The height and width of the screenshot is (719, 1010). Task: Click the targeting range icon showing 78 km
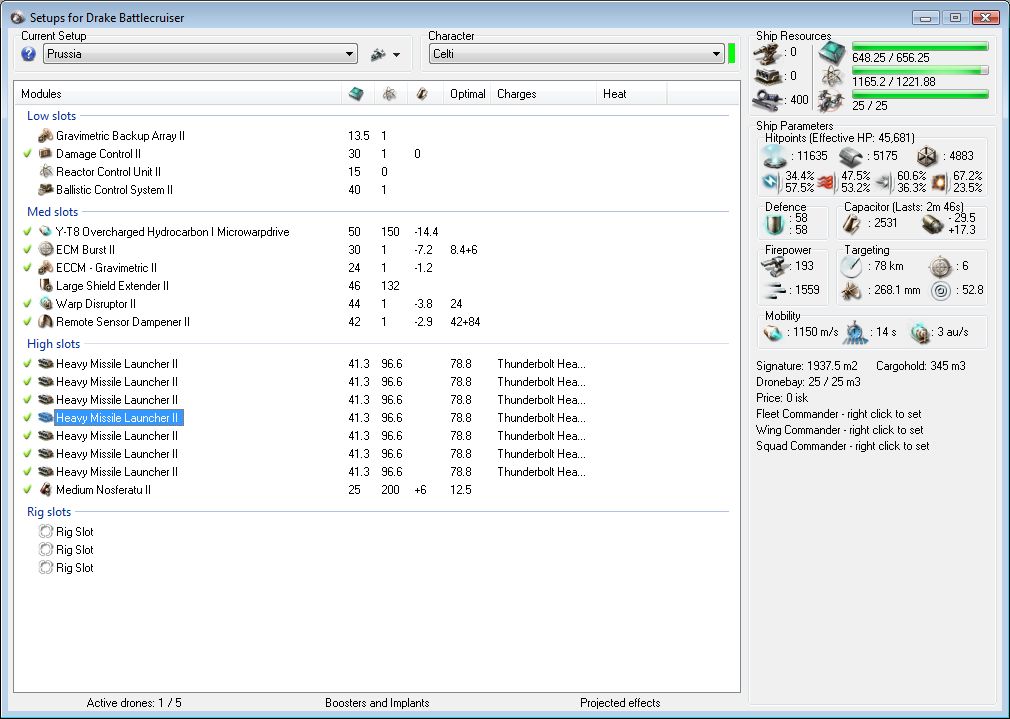tap(852, 266)
